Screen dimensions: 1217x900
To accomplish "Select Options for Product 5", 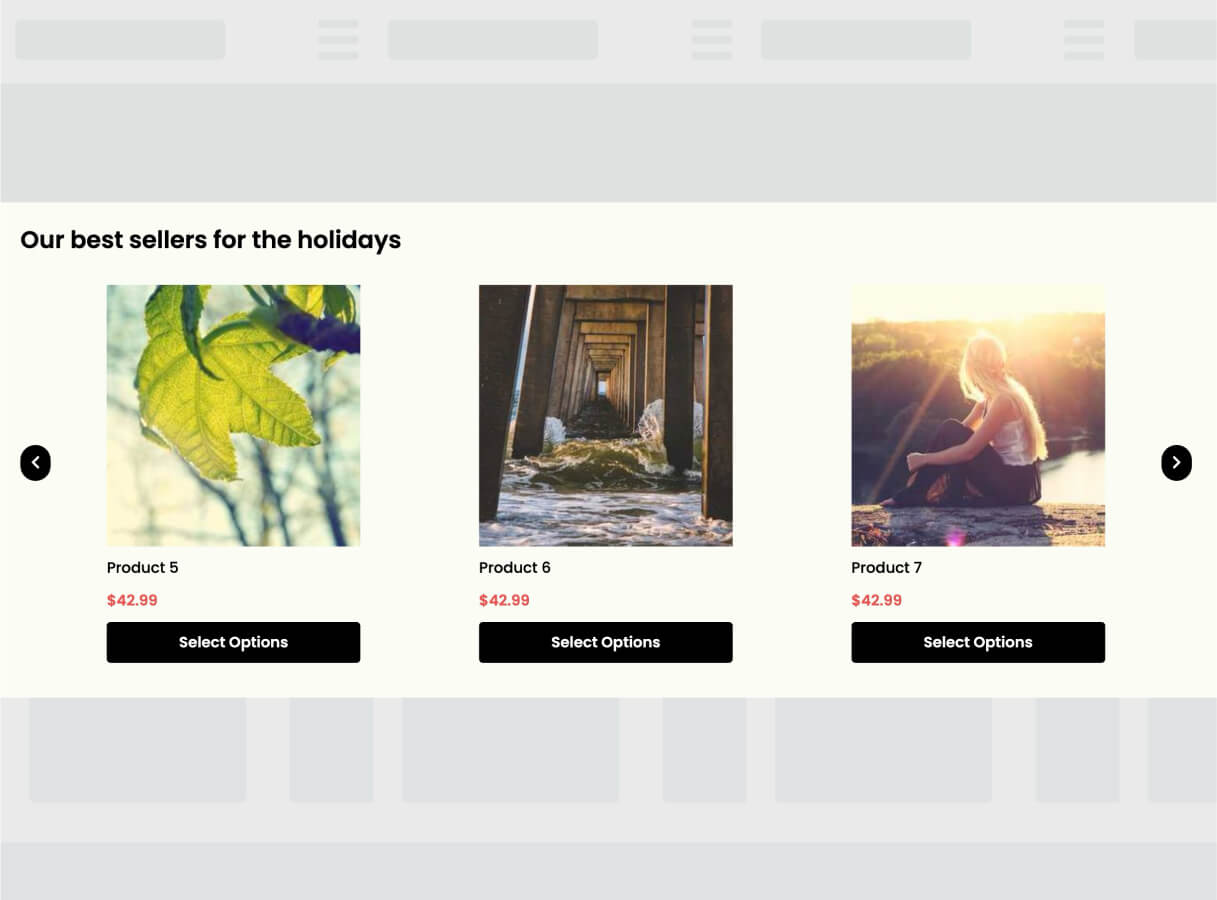I will (233, 642).
